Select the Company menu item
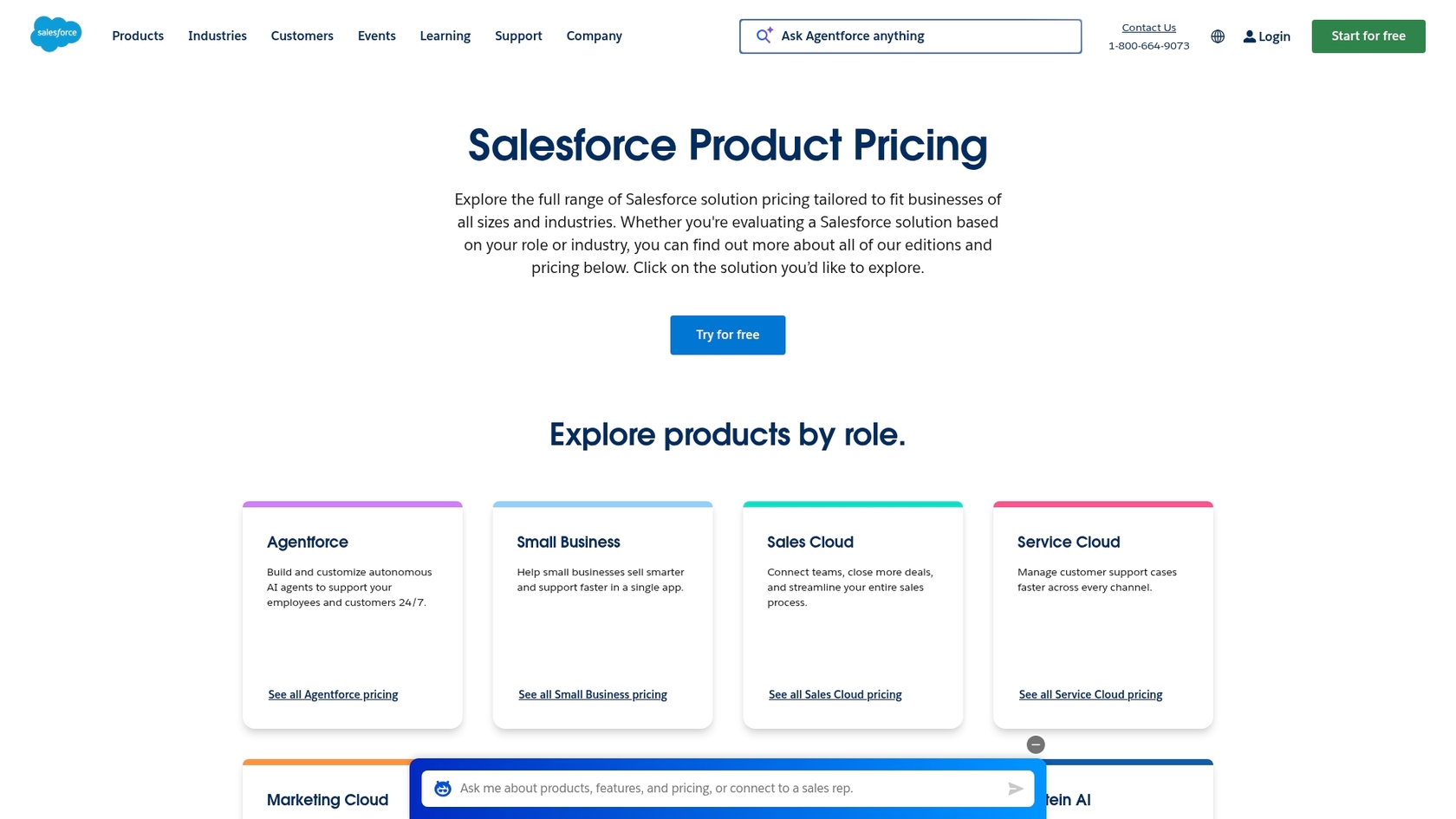The width and height of the screenshot is (1456, 819). click(594, 36)
